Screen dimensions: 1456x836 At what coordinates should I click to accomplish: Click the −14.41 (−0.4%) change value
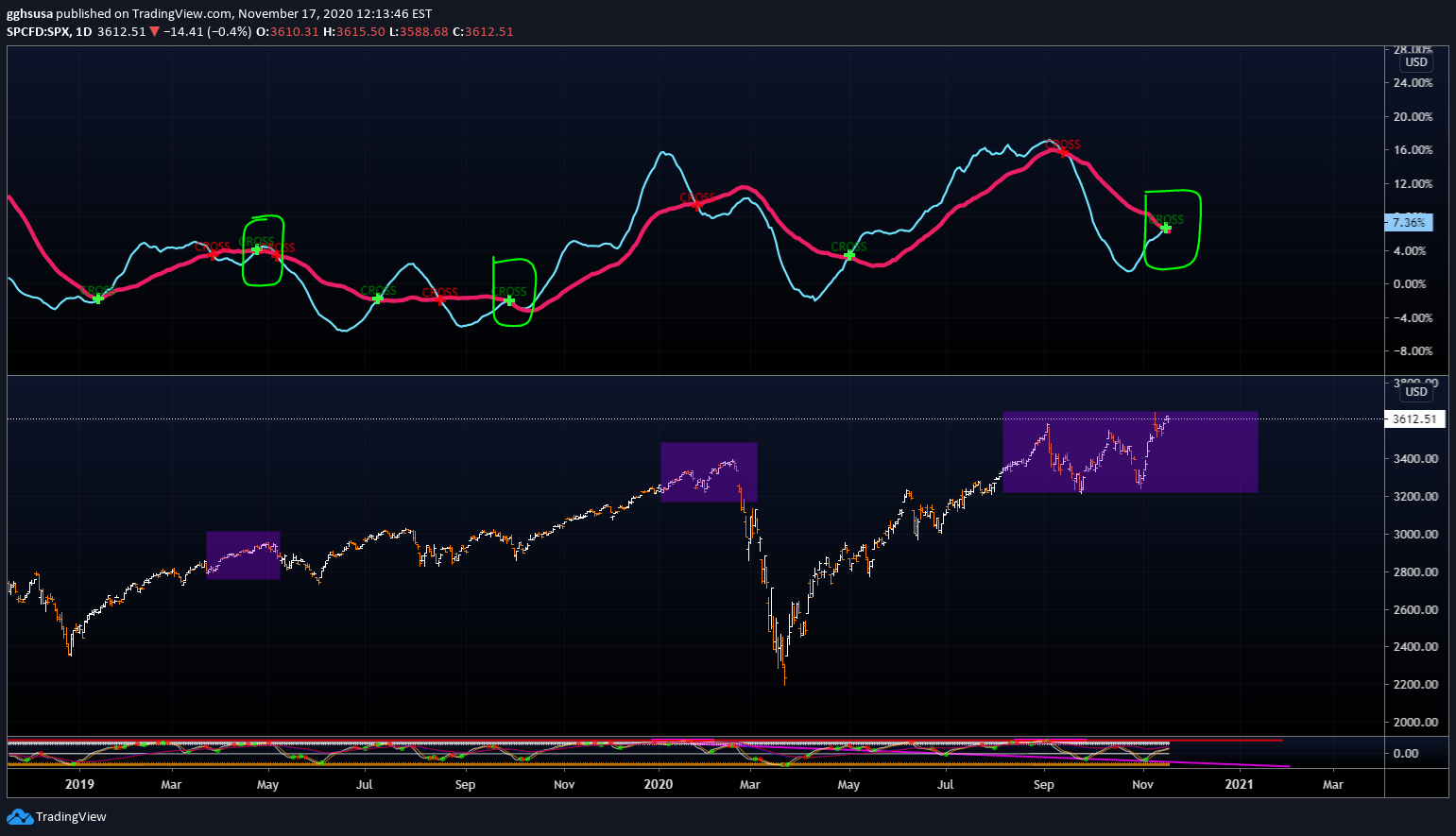click(x=208, y=31)
